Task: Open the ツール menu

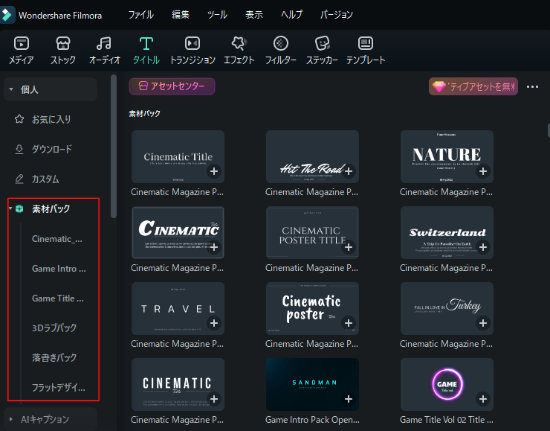Action: point(217,15)
